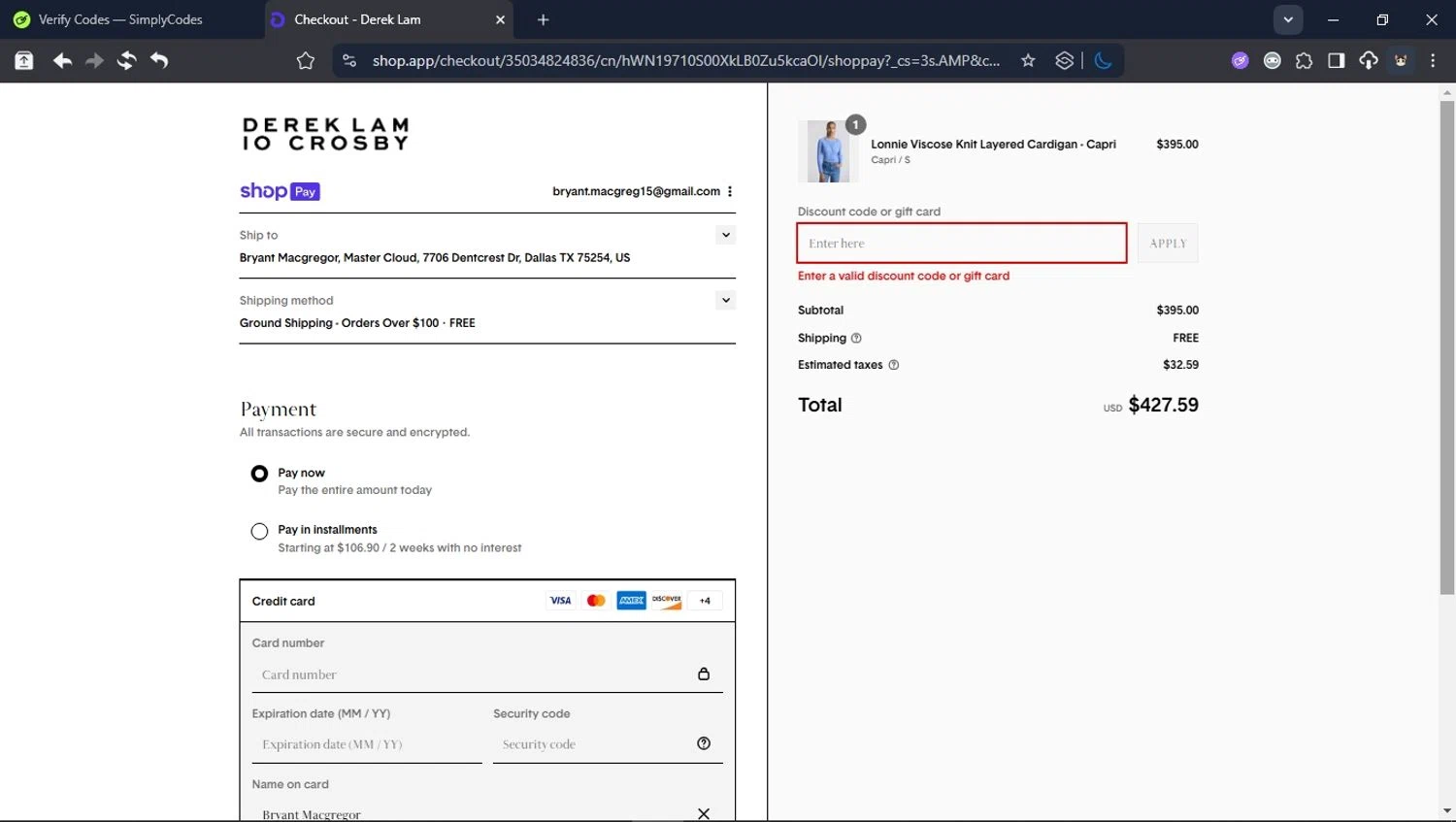Viewport: 1456px width, 822px height.
Task: Click the undo arrow icon in the toolbar
Action: pyautogui.click(x=159, y=60)
